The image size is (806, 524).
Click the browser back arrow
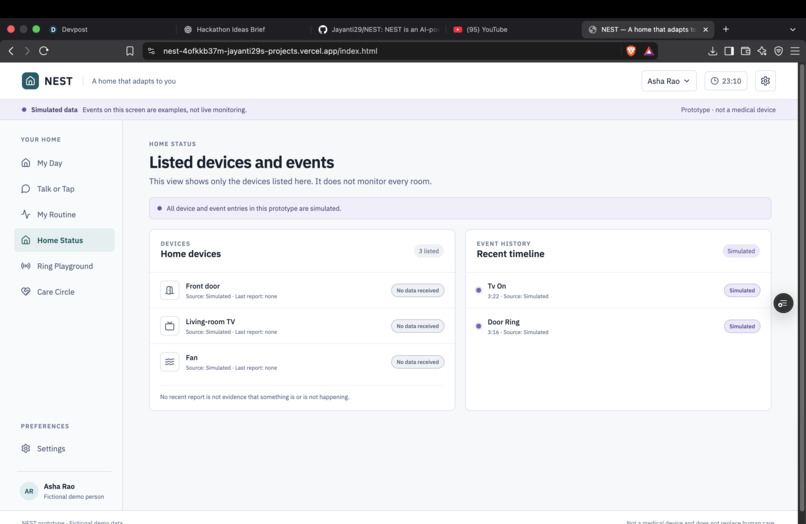(x=11, y=51)
